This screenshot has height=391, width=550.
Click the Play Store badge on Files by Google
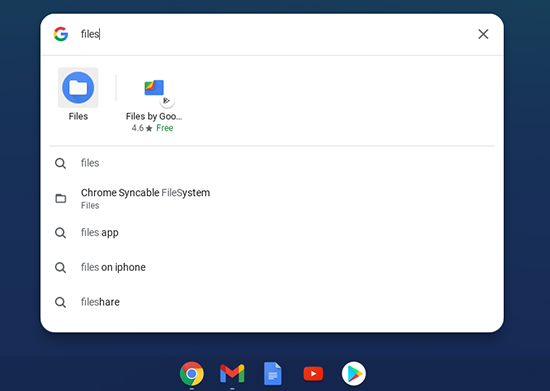pyautogui.click(x=167, y=101)
